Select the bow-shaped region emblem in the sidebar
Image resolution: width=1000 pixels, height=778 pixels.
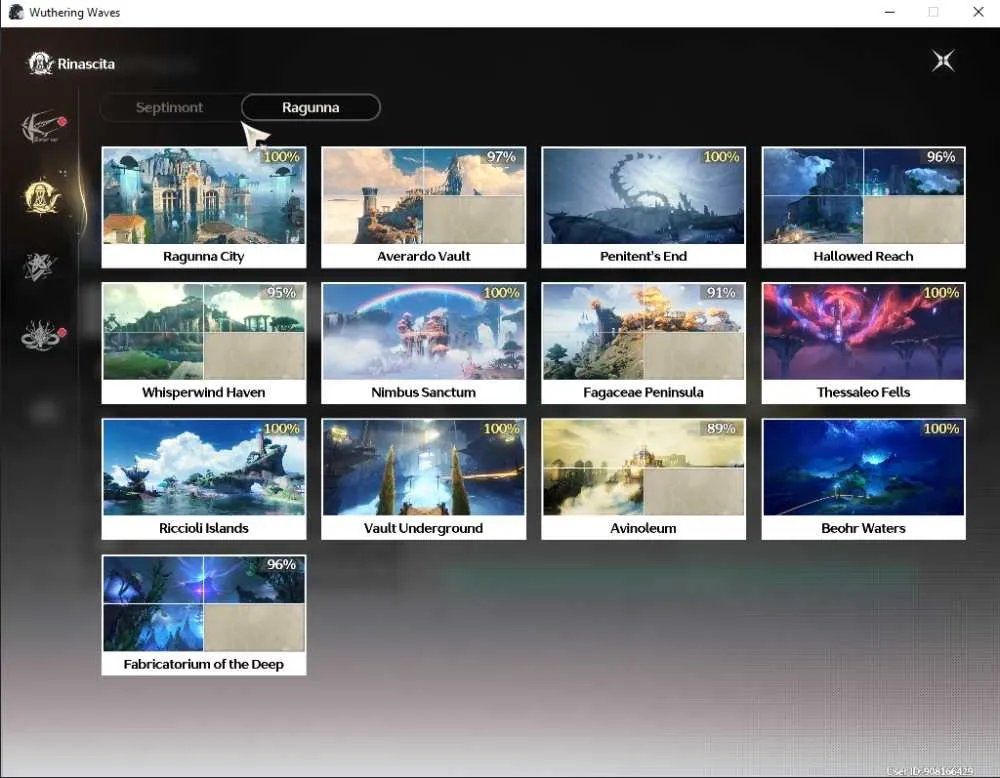(41, 127)
